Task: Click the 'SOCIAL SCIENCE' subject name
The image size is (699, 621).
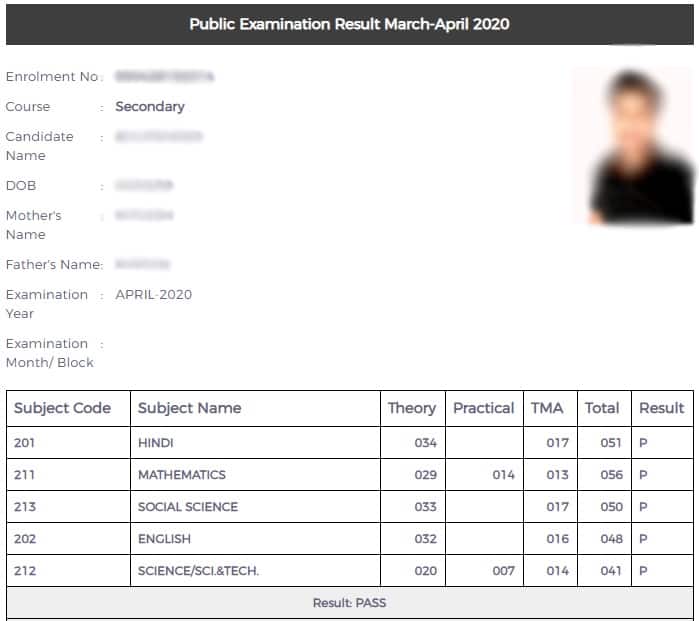Action: (188, 507)
